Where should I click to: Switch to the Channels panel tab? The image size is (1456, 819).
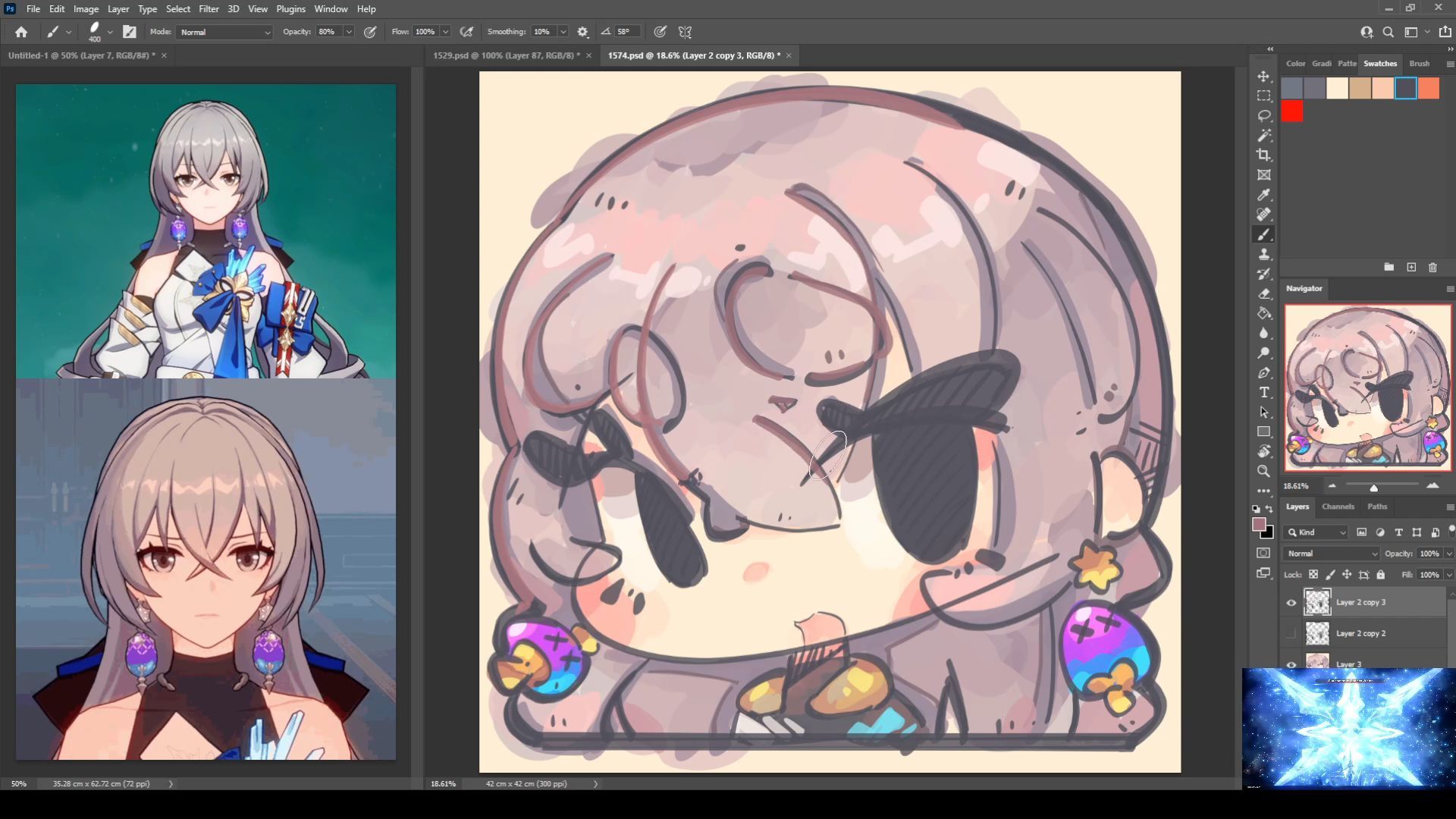pos(1337,507)
